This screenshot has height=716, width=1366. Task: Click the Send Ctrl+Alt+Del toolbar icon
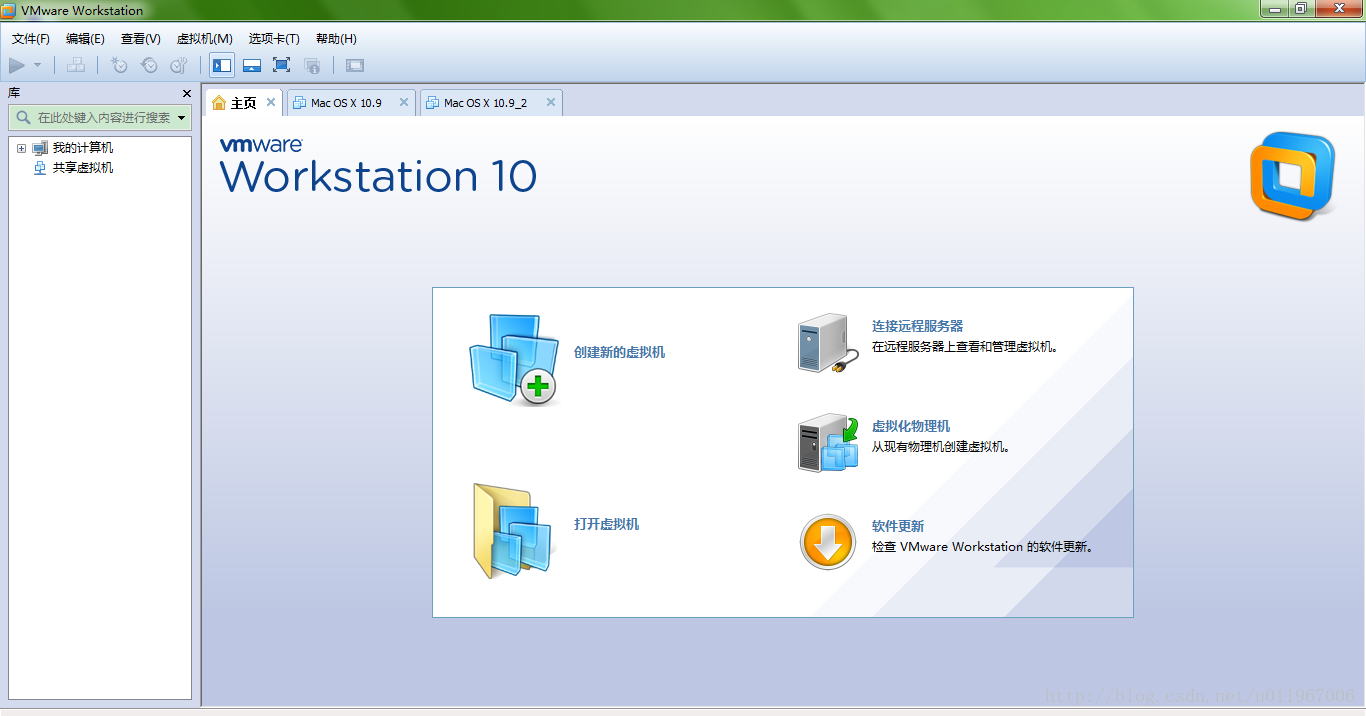tap(76, 65)
